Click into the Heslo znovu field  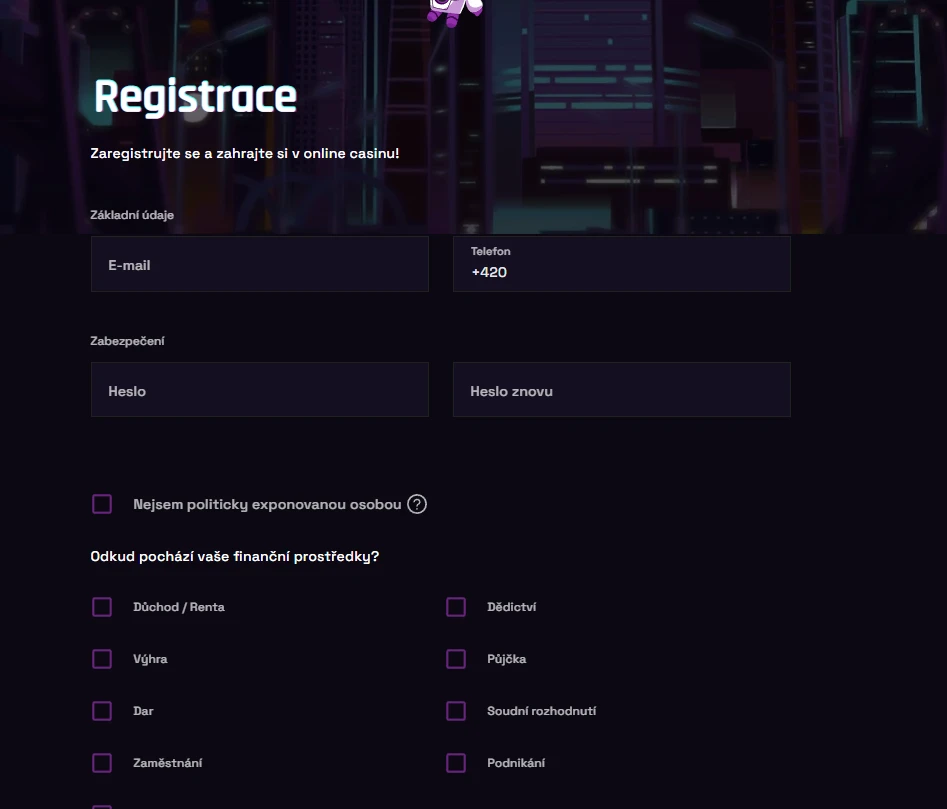click(621, 390)
